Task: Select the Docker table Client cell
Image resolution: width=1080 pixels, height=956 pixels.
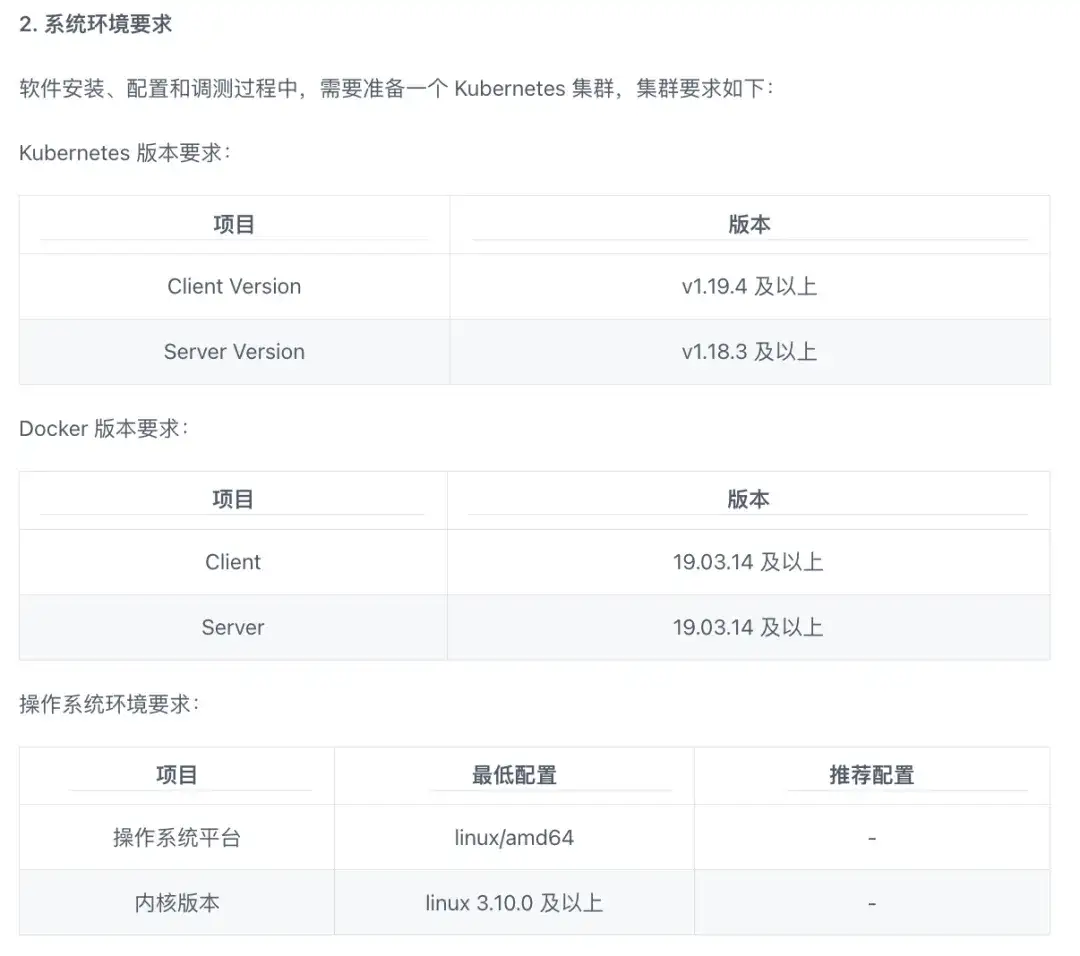Action: pyautogui.click(x=233, y=562)
